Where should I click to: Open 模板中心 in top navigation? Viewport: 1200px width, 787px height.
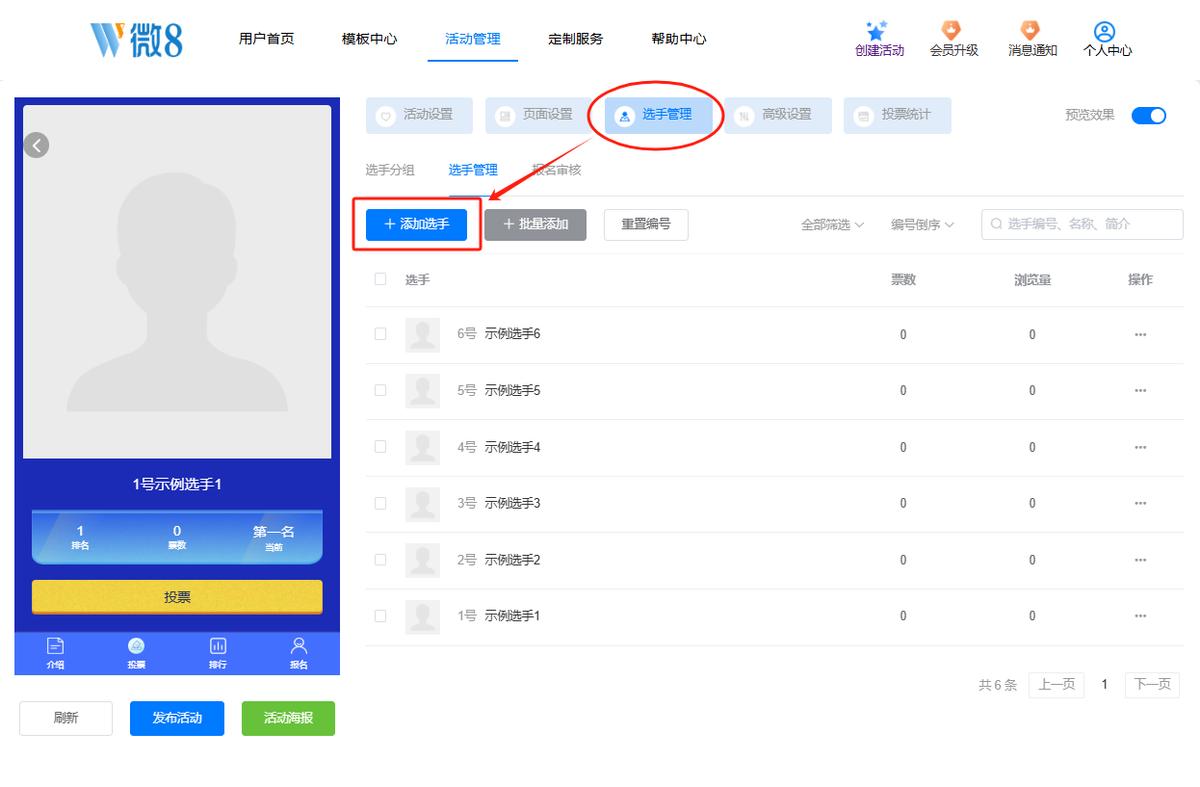point(369,39)
